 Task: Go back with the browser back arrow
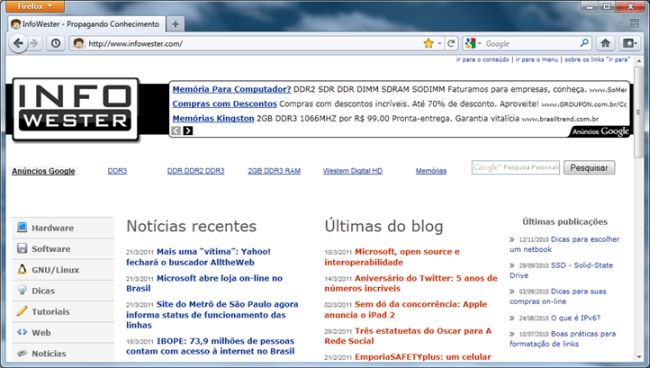coord(18,43)
